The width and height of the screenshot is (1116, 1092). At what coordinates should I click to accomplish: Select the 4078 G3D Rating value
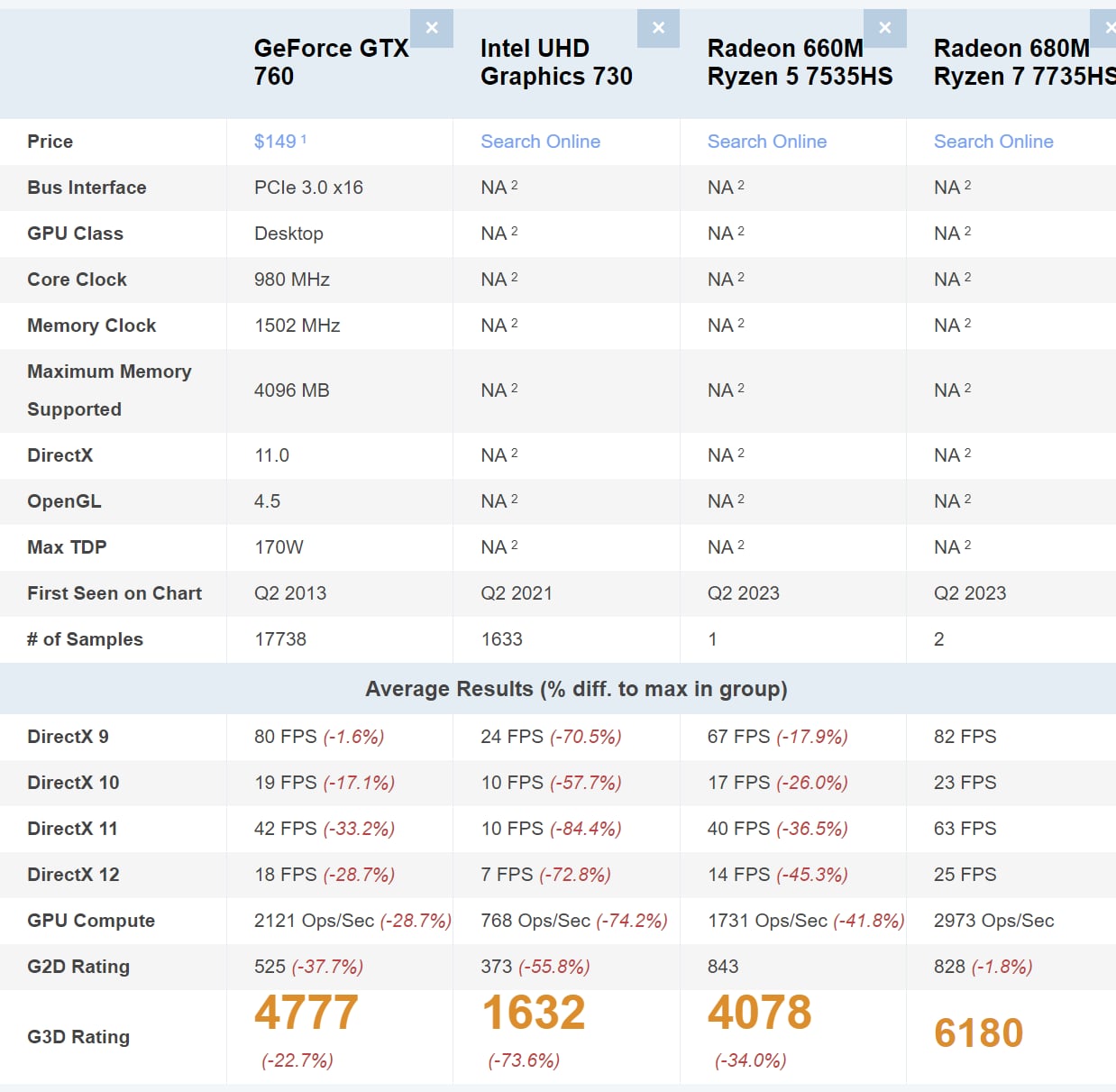760,1013
